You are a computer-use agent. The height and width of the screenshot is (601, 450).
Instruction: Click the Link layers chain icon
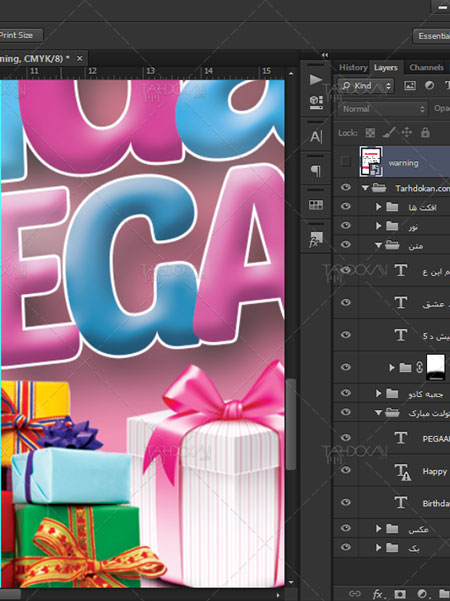tap(355, 594)
